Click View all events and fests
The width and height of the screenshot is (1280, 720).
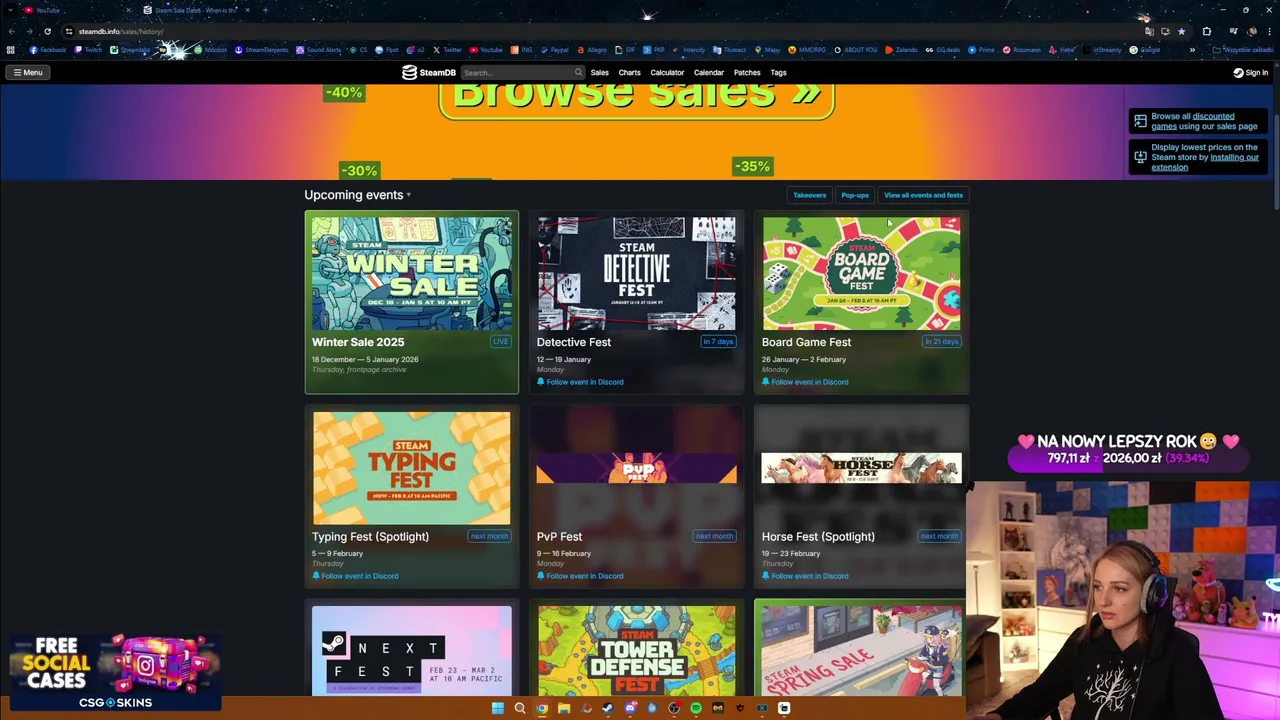pyautogui.click(x=923, y=195)
